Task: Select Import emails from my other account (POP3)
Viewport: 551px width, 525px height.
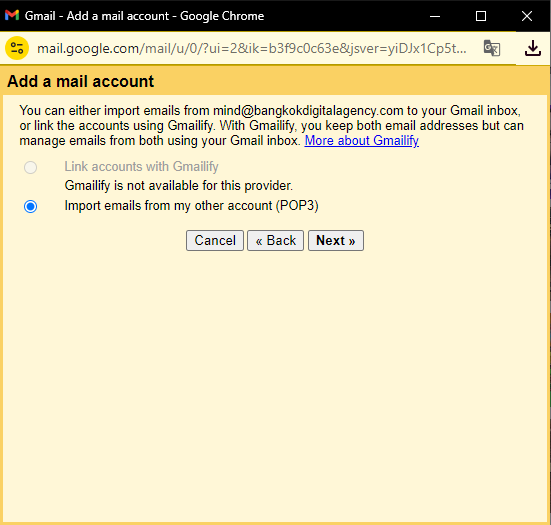Action: coord(31,206)
